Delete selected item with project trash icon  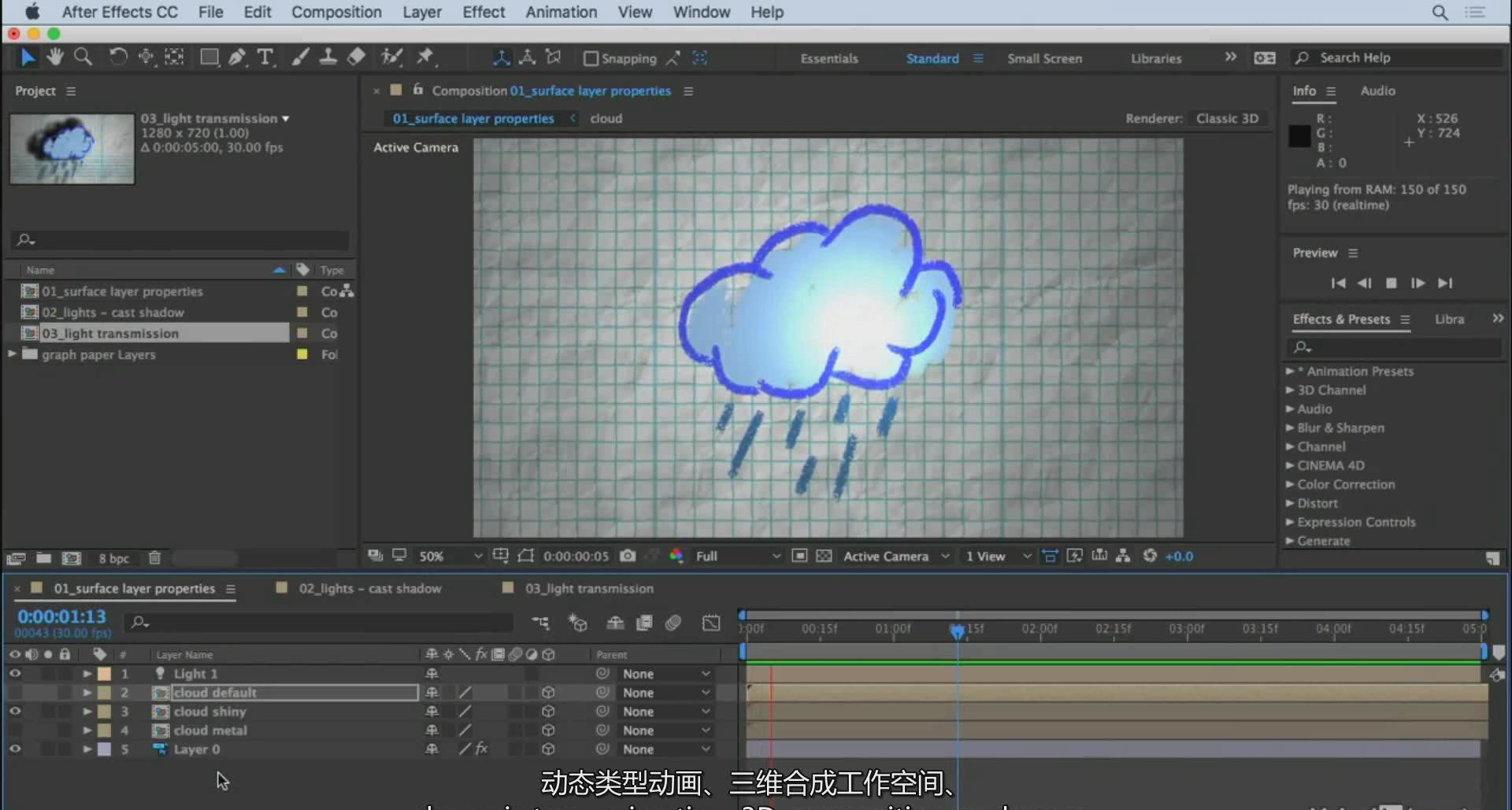(x=154, y=558)
